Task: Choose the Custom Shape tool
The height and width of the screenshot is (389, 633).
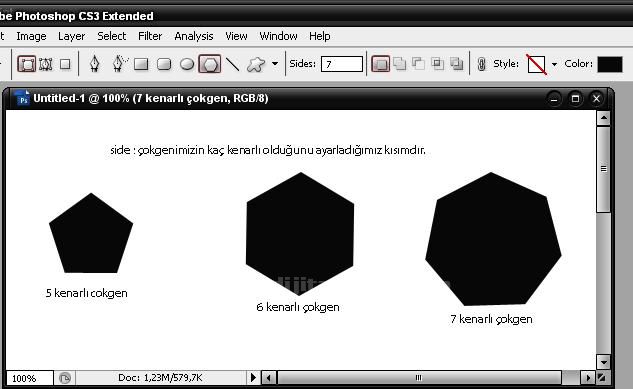Action: [x=256, y=64]
